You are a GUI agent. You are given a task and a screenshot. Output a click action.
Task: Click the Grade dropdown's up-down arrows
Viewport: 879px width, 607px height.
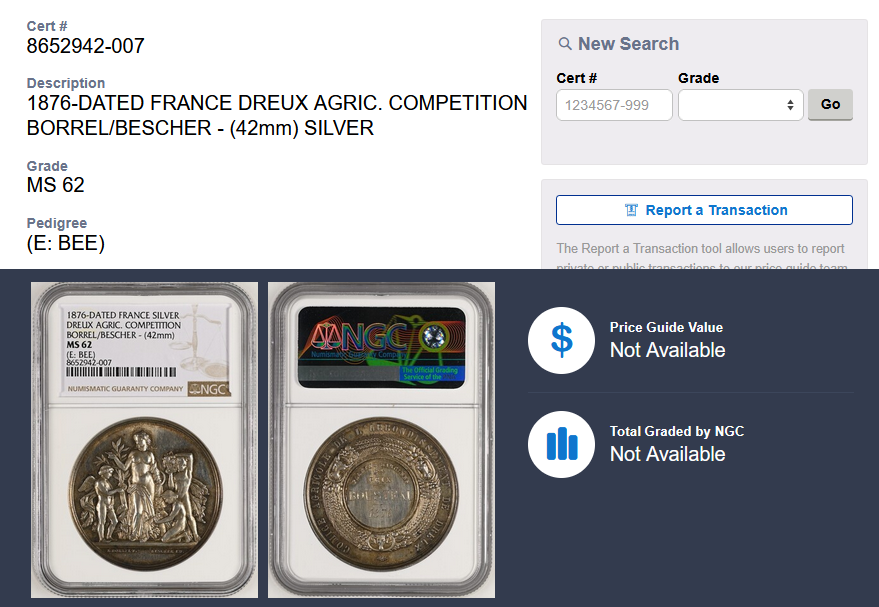point(790,105)
